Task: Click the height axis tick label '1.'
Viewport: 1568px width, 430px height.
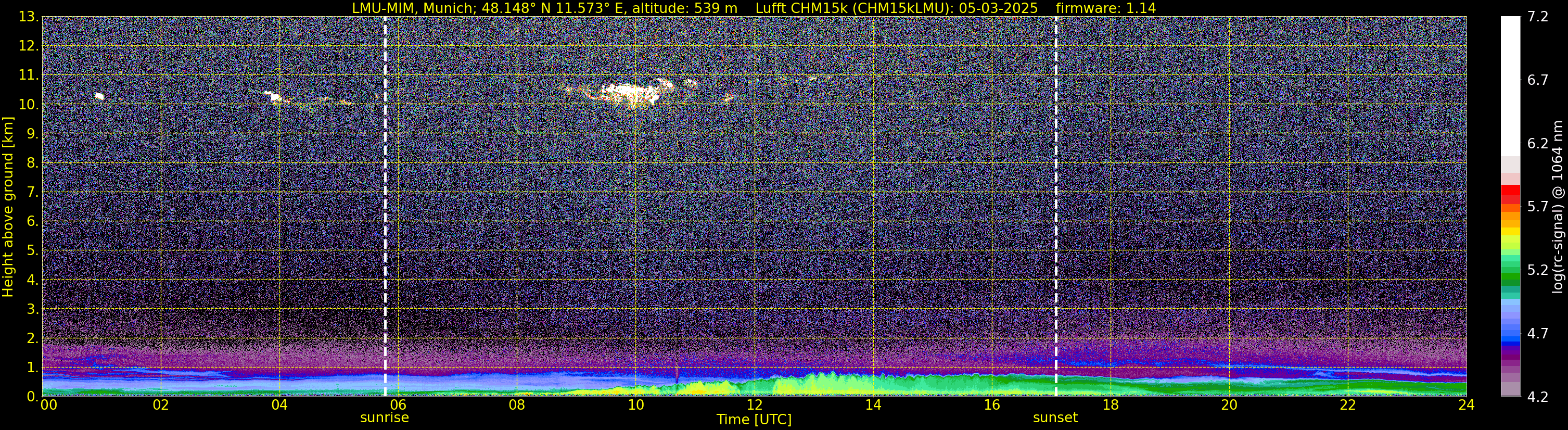Action: 32,368
